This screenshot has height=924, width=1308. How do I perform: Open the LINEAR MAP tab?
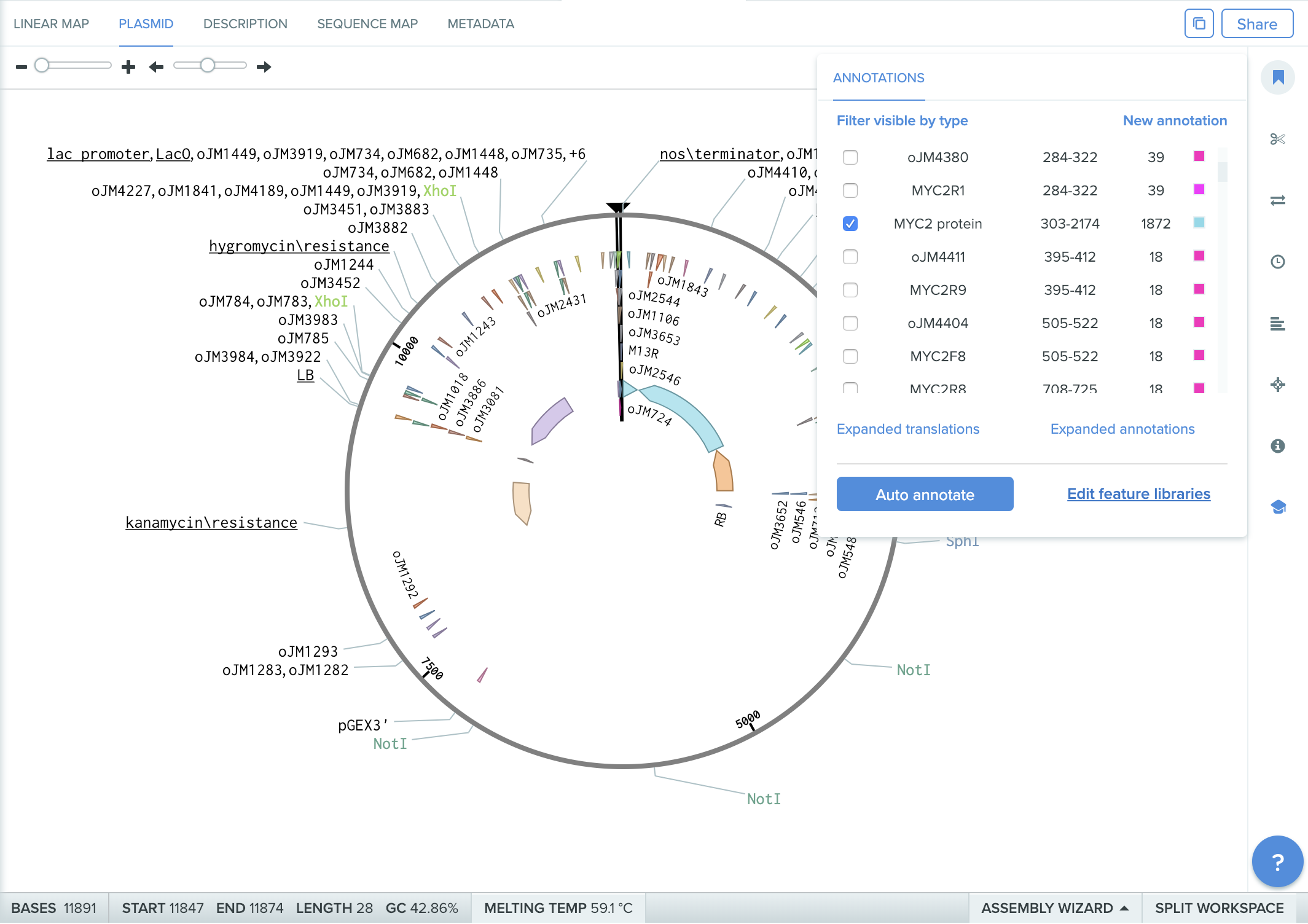point(52,23)
